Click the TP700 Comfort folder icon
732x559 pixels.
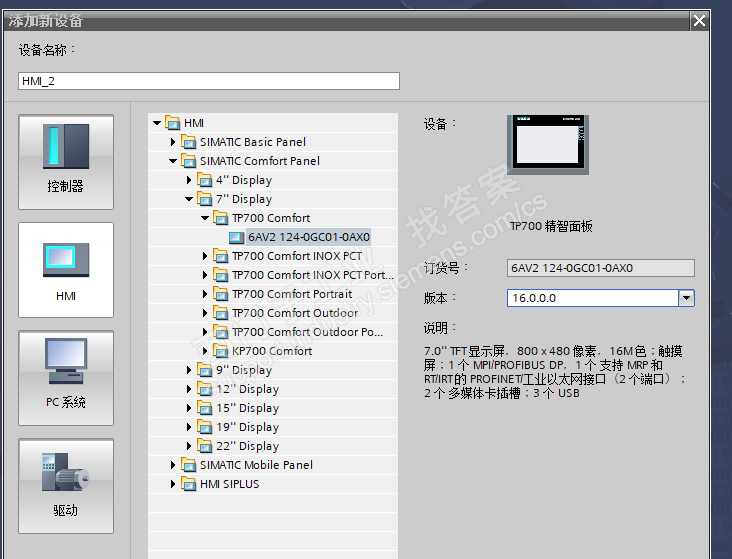[221, 218]
